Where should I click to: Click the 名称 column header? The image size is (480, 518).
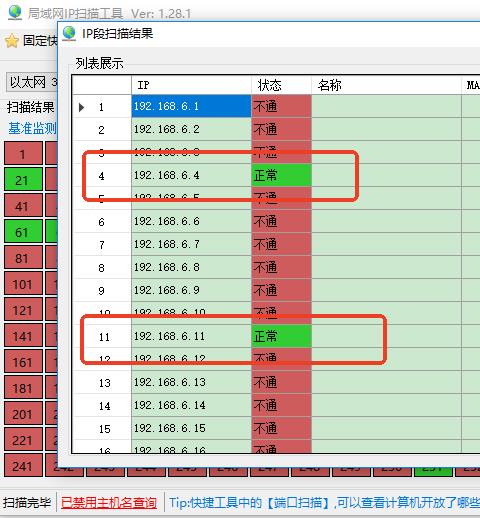(x=386, y=85)
